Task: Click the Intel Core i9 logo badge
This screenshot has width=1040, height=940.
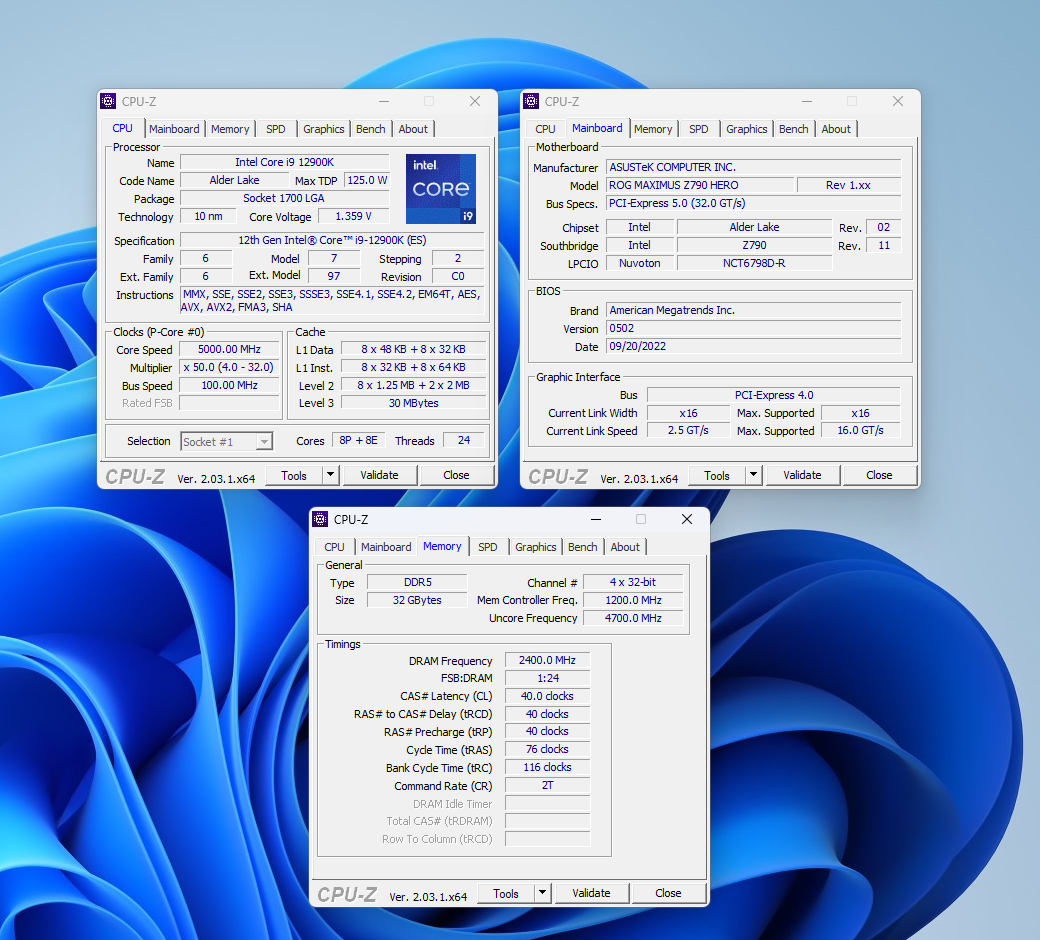Action: [x=440, y=188]
